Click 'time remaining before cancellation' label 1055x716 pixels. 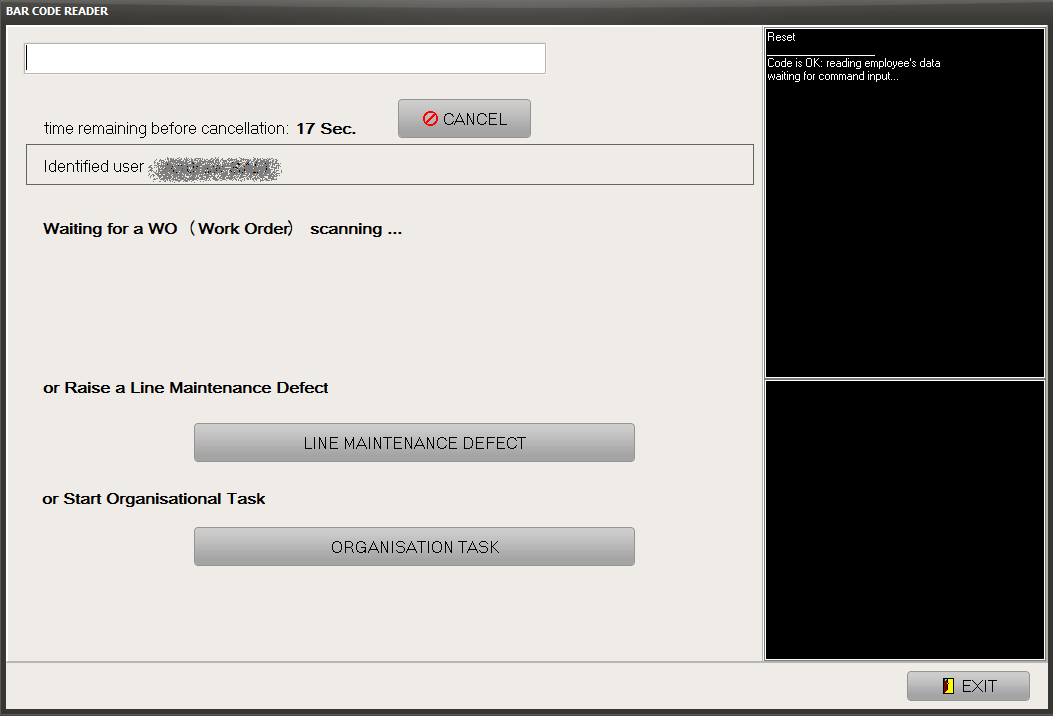point(167,129)
